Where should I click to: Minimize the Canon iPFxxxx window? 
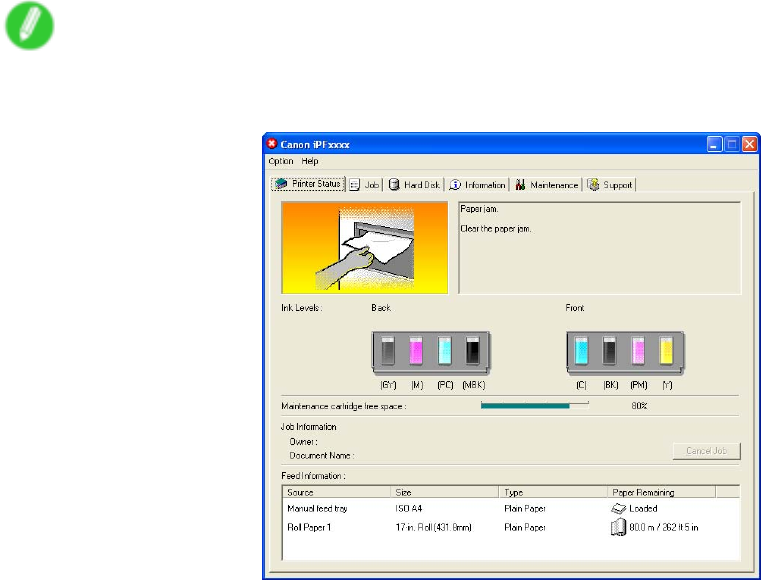click(x=714, y=144)
